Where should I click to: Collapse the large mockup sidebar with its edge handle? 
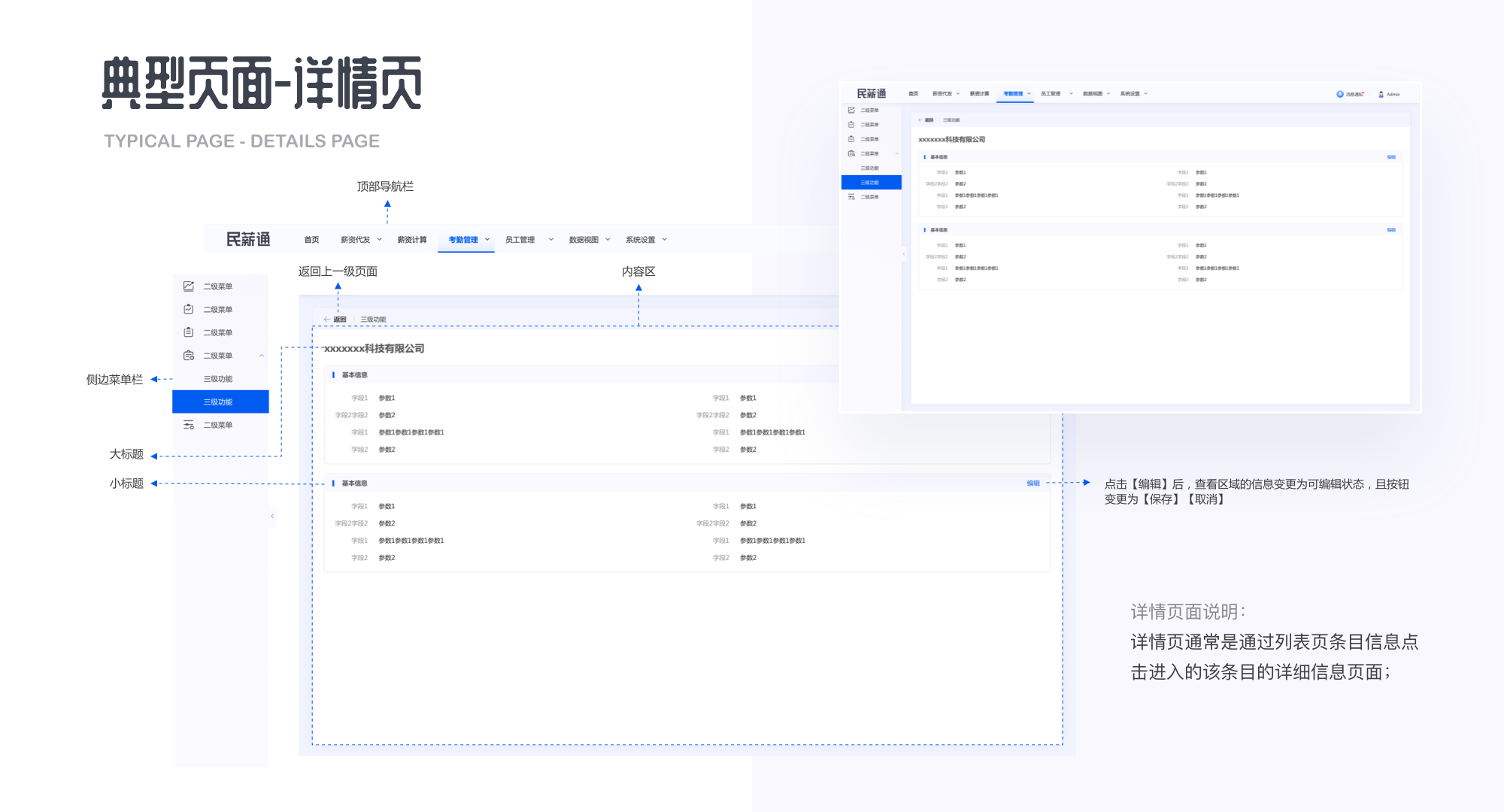point(272,516)
